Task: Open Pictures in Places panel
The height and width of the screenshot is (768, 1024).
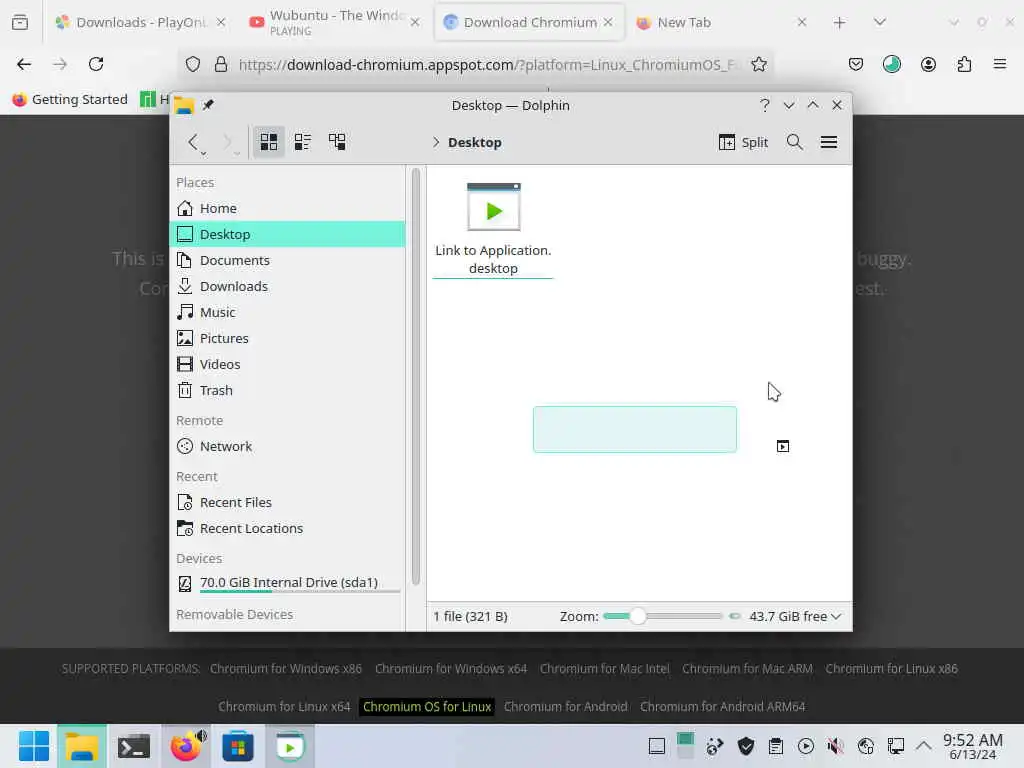Action: [287, 338]
